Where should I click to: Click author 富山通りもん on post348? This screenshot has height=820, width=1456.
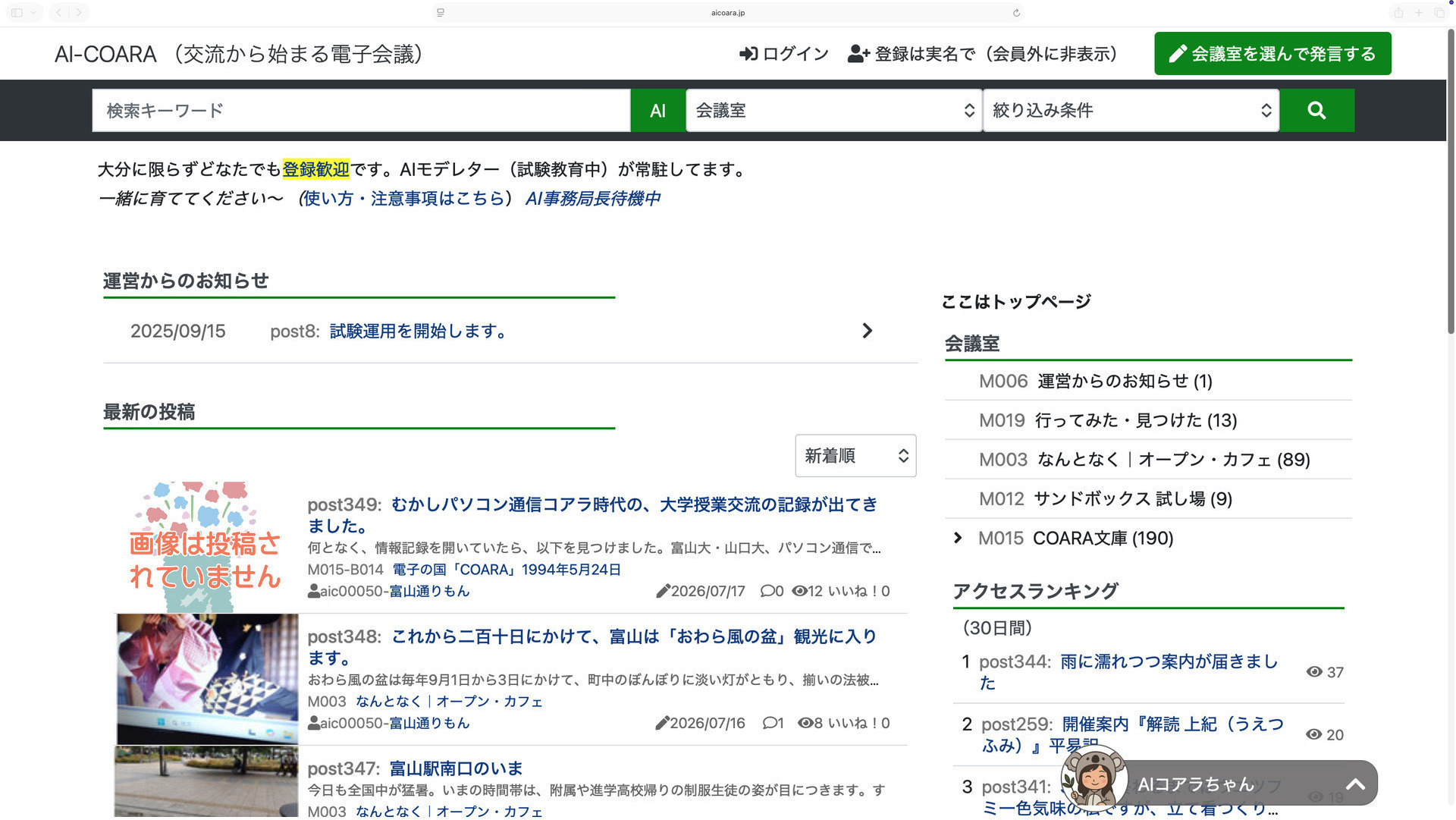429,724
